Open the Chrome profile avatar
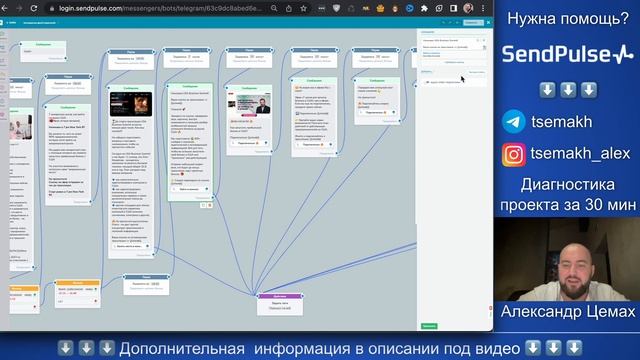Image resolution: width=640 pixels, height=360 pixels. pyautogui.click(x=468, y=8)
